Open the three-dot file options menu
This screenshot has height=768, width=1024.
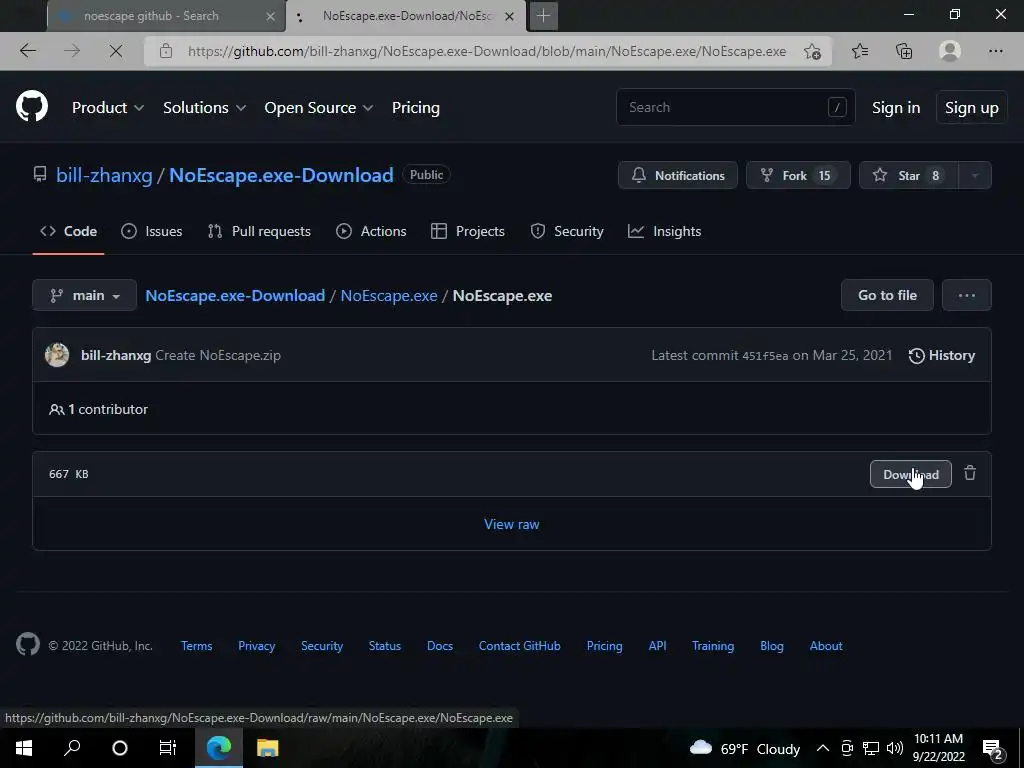[x=967, y=295]
